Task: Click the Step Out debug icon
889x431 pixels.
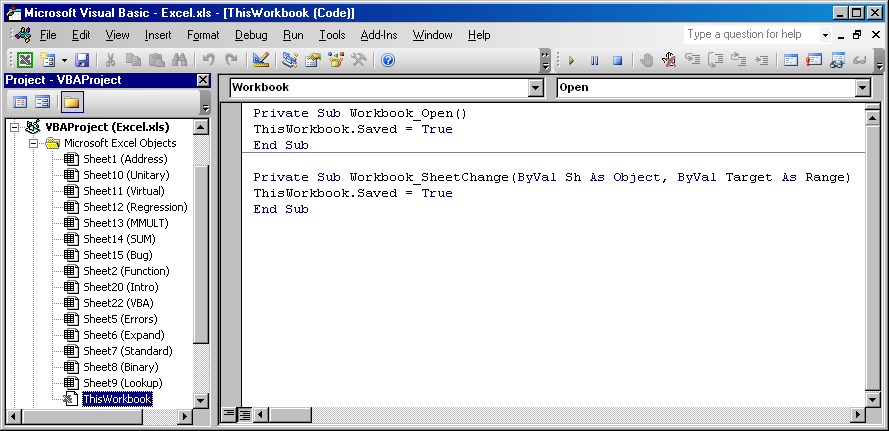Action: pos(739,60)
